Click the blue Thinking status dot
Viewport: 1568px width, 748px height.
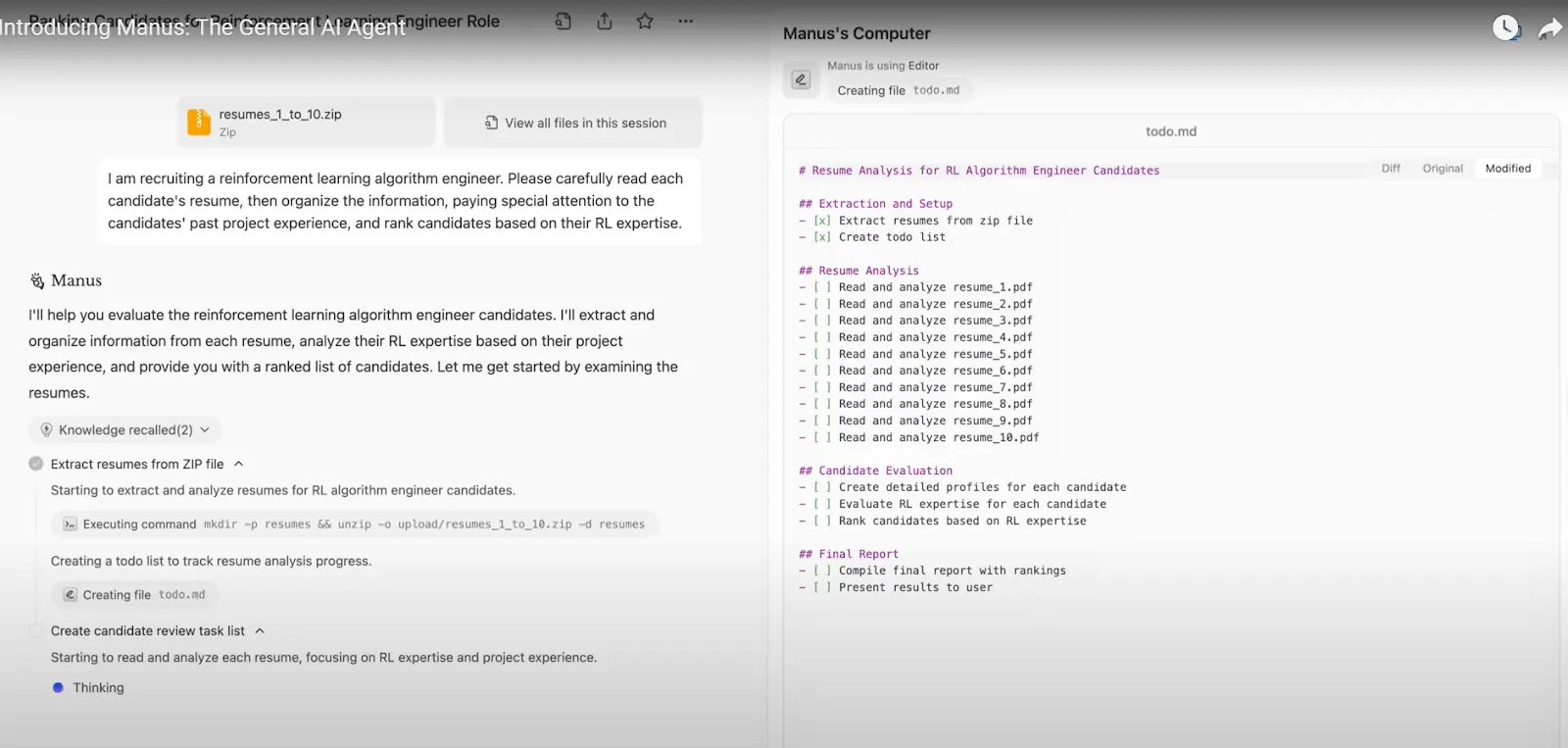pyautogui.click(x=58, y=687)
